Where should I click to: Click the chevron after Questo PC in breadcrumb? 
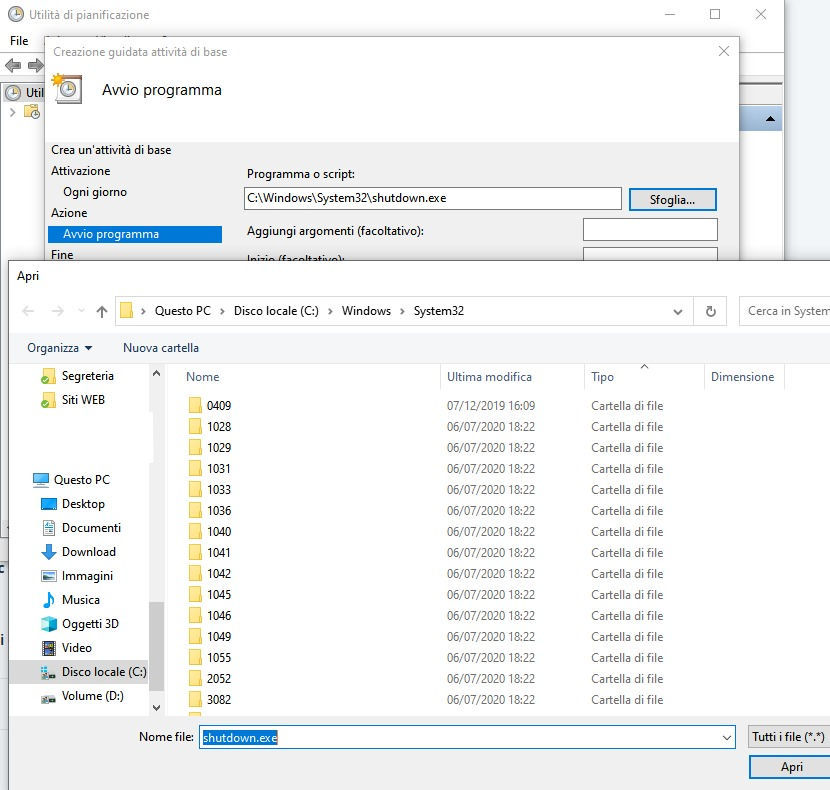[x=222, y=311]
